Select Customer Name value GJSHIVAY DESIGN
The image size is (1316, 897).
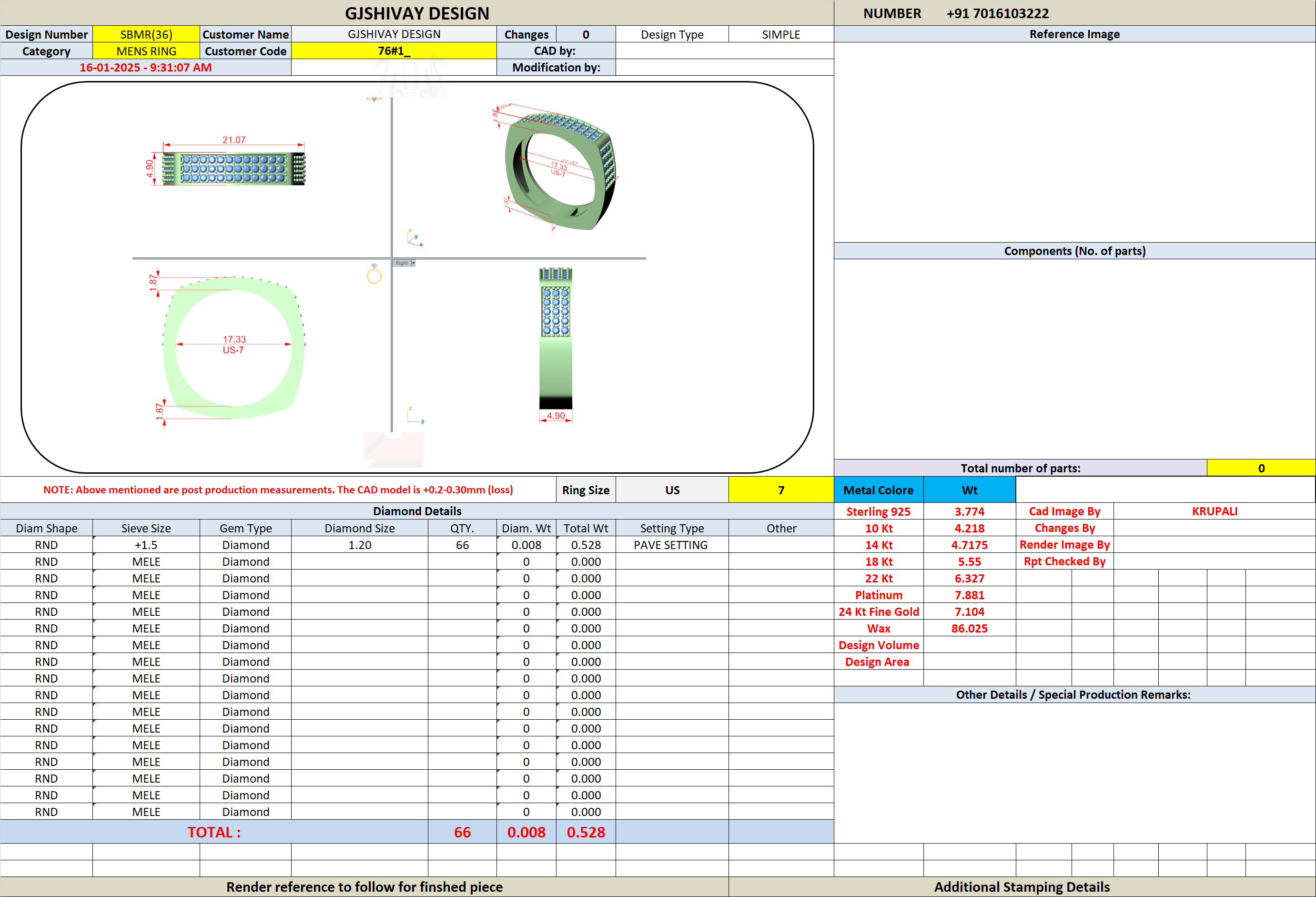click(394, 34)
